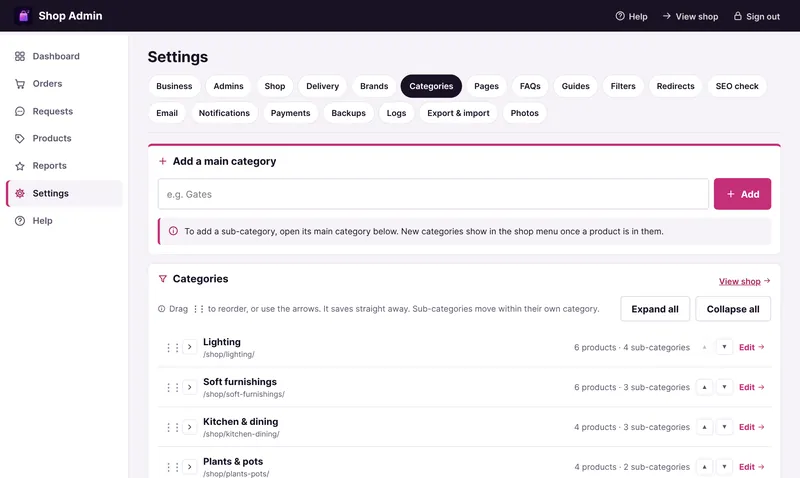Image resolution: width=800 pixels, height=478 pixels.
Task: Open Requests in the sidebar
Action: 64,111
